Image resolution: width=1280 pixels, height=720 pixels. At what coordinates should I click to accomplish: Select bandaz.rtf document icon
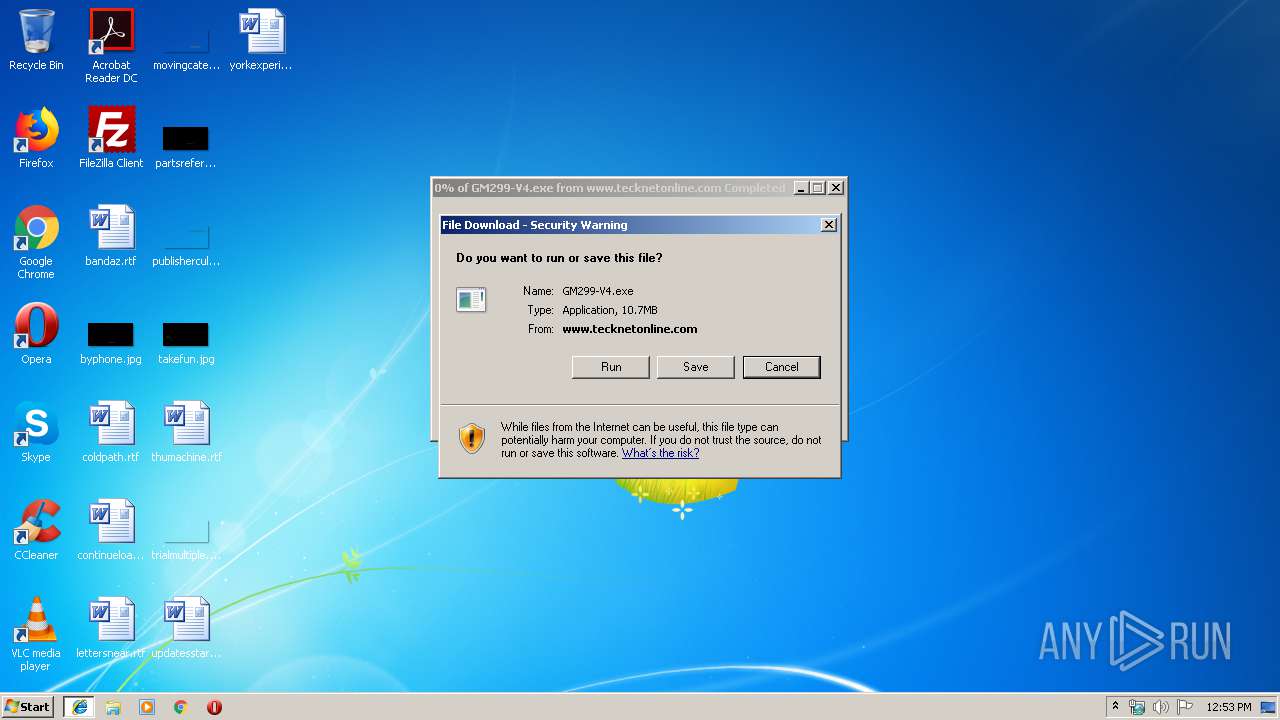point(111,236)
